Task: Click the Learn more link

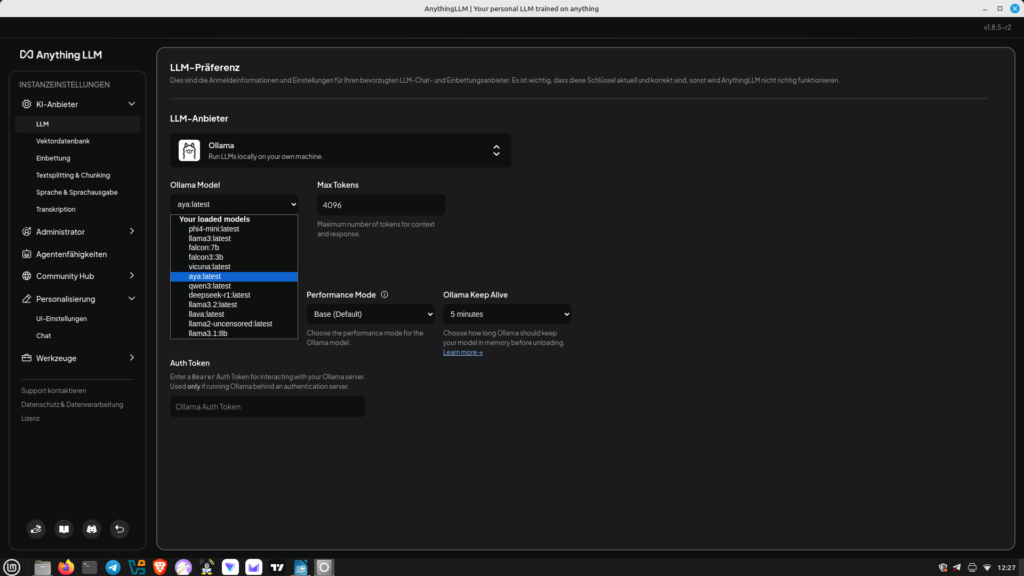Action: pyautogui.click(x=463, y=353)
